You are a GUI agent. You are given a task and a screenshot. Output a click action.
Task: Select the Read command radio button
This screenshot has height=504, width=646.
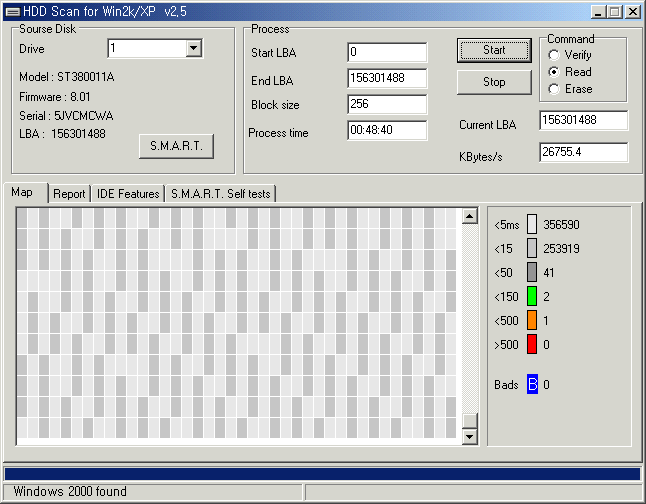point(555,72)
